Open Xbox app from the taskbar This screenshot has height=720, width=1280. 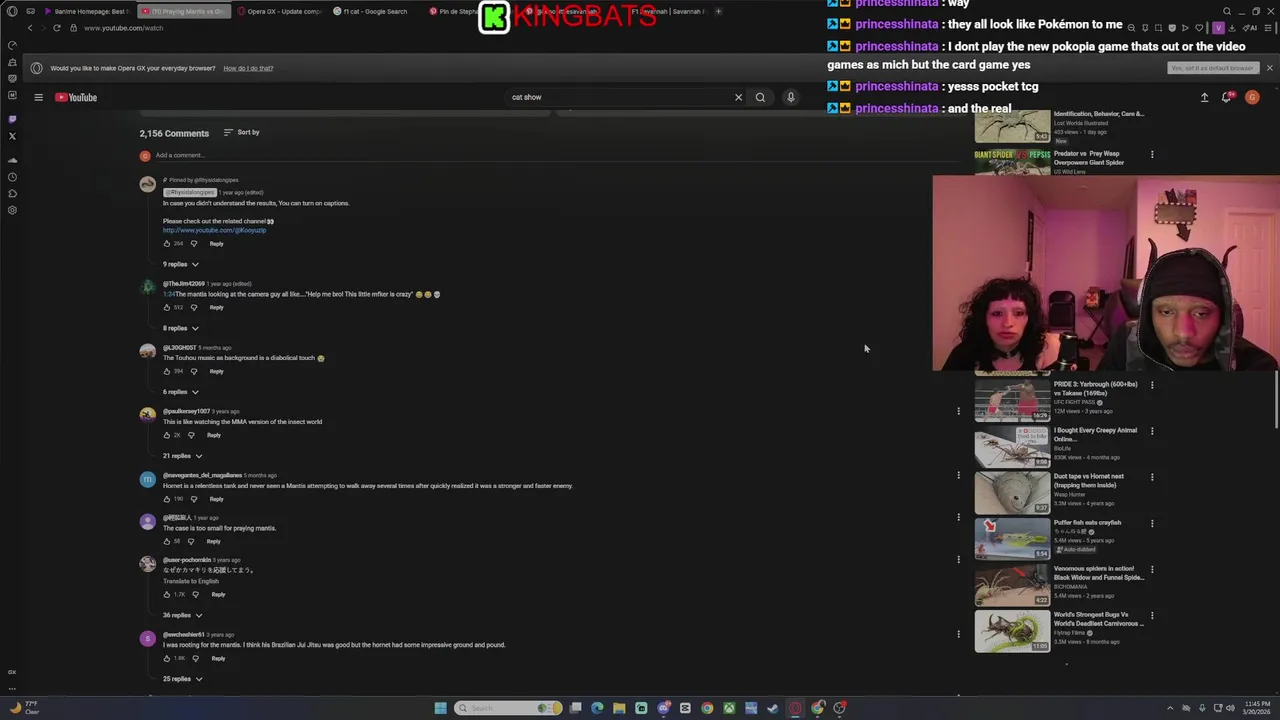point(729,708)
